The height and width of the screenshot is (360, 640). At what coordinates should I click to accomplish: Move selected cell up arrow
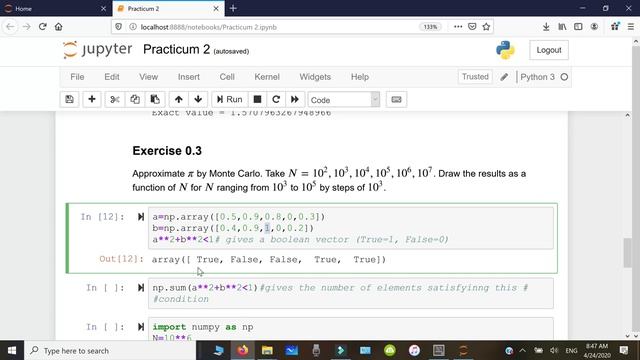179,99
